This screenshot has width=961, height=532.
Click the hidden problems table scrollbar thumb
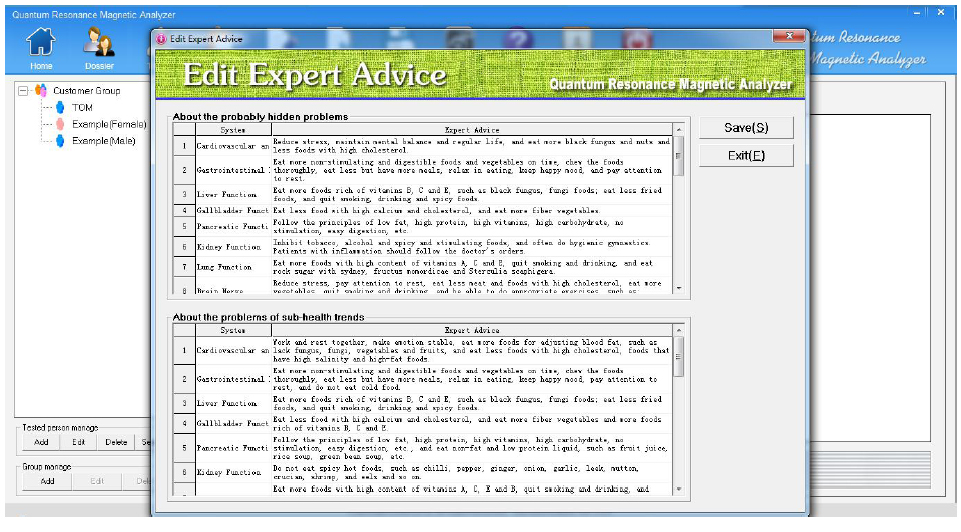tap(678, 156)
